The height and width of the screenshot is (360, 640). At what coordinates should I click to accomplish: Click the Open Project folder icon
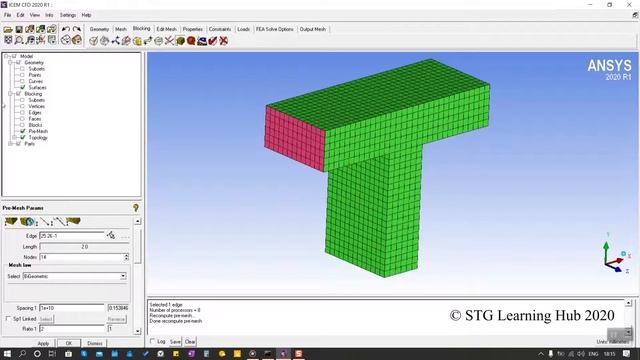[x=8, y=29]
